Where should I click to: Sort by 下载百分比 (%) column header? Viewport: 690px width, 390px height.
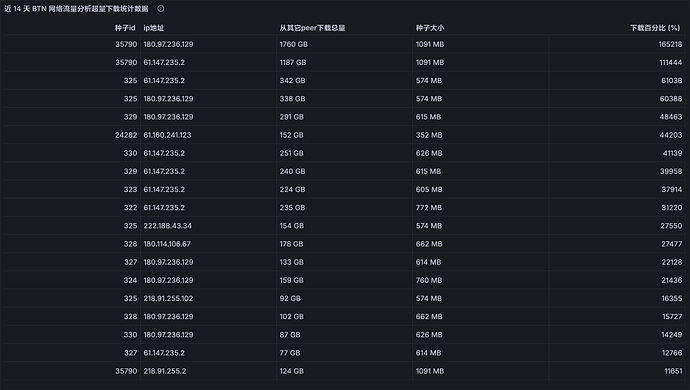pyautogui.click(x=655, y=28)
